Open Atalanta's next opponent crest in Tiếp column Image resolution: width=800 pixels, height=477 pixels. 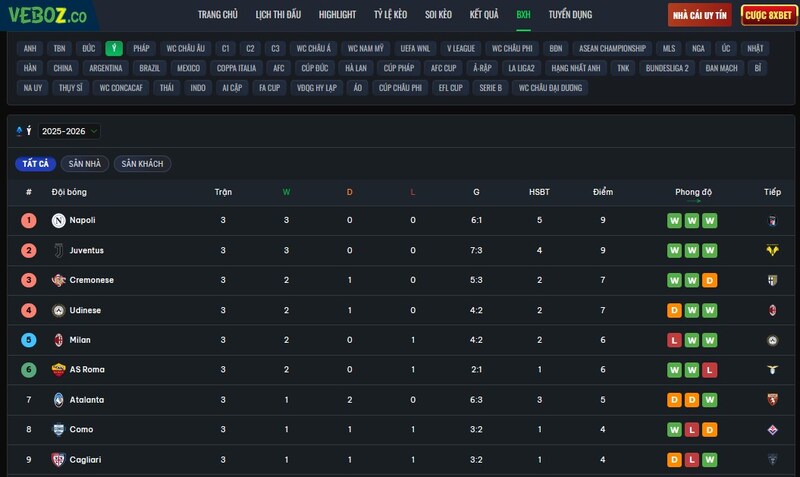tap(772, 400)
